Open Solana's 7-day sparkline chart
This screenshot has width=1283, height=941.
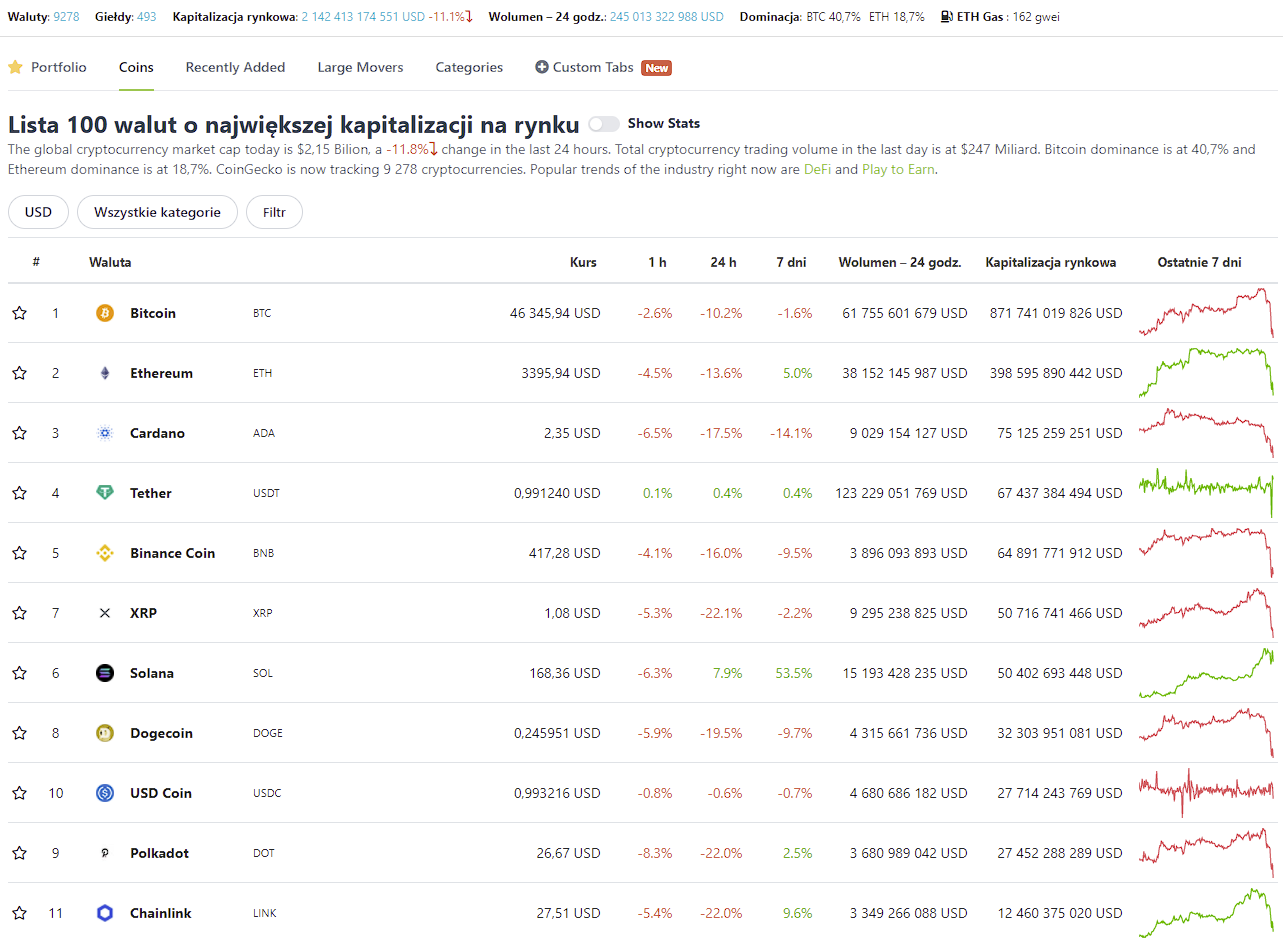(x=1206, y=673)
